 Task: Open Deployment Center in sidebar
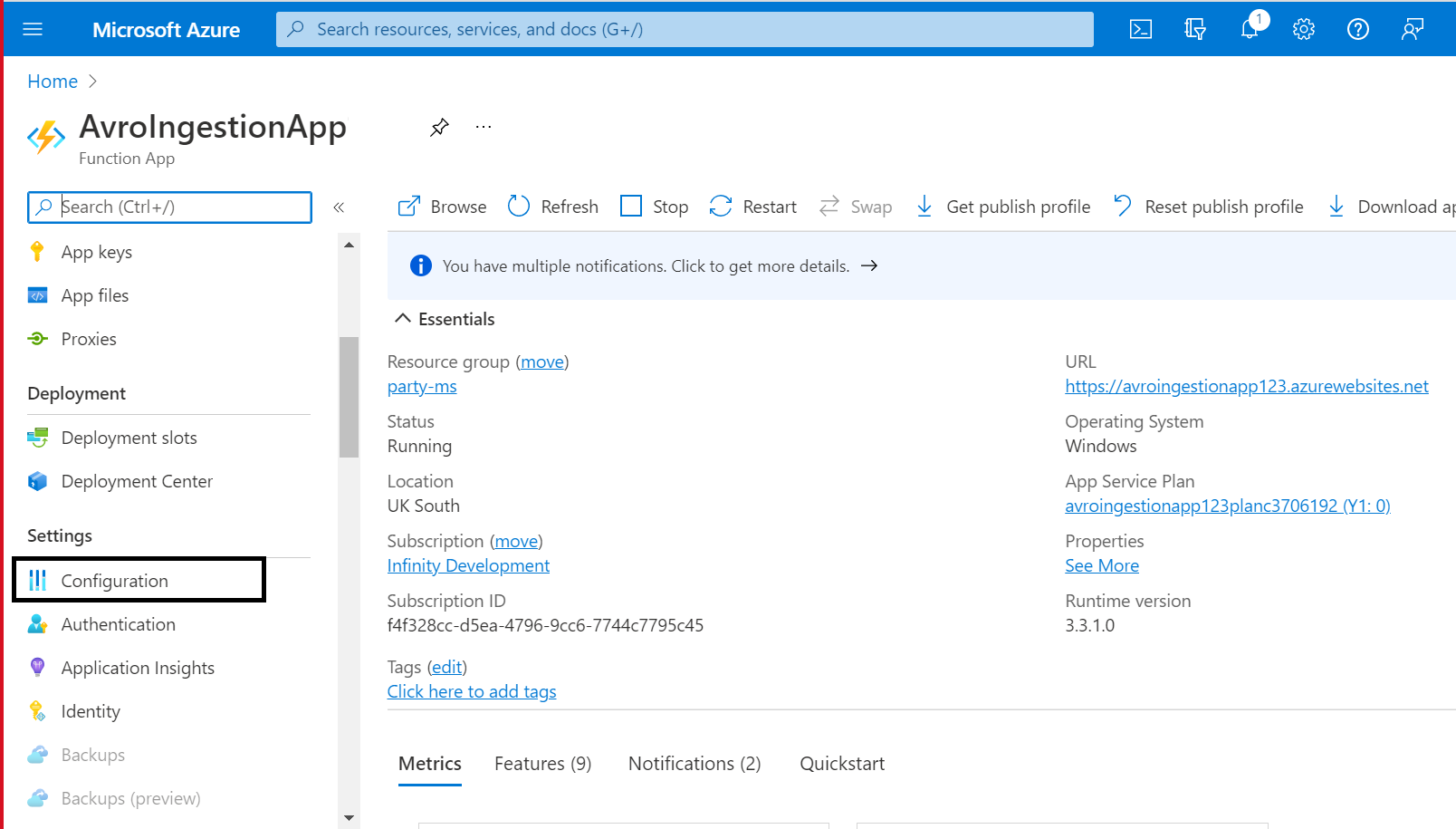coord(137,481)
